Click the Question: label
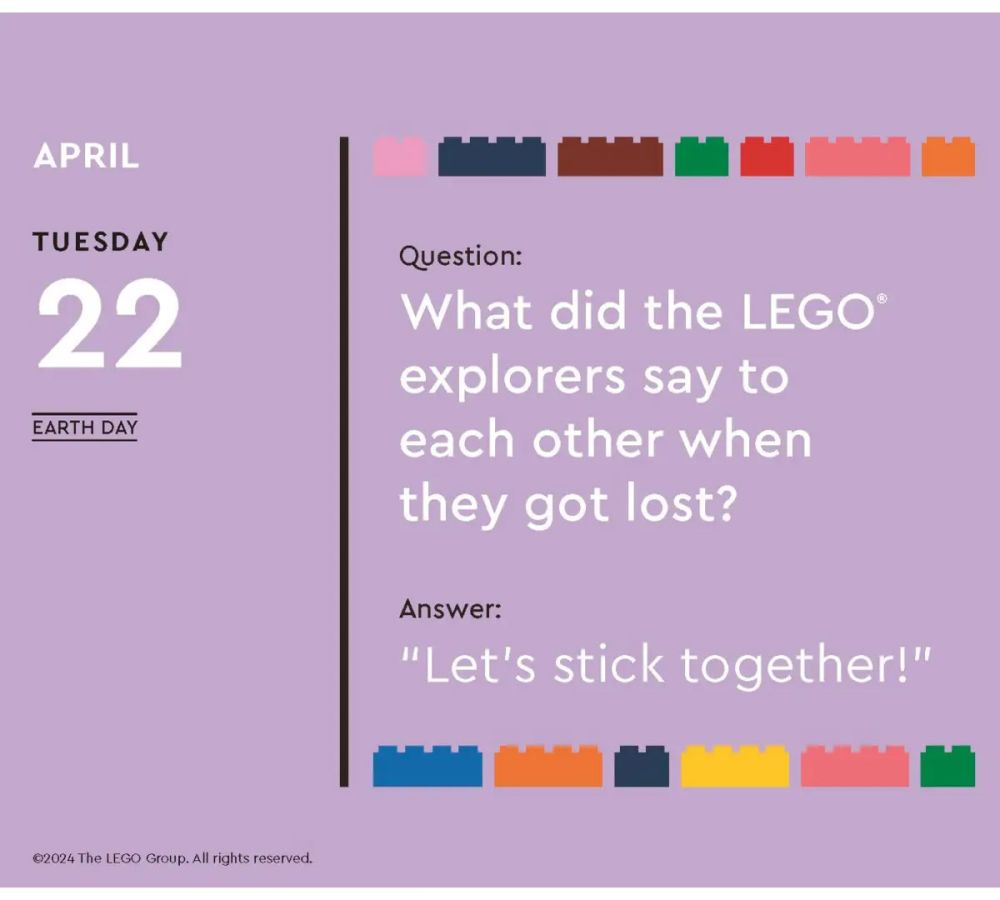Viewport: 1000px width, 900px height. pos(460,257)
